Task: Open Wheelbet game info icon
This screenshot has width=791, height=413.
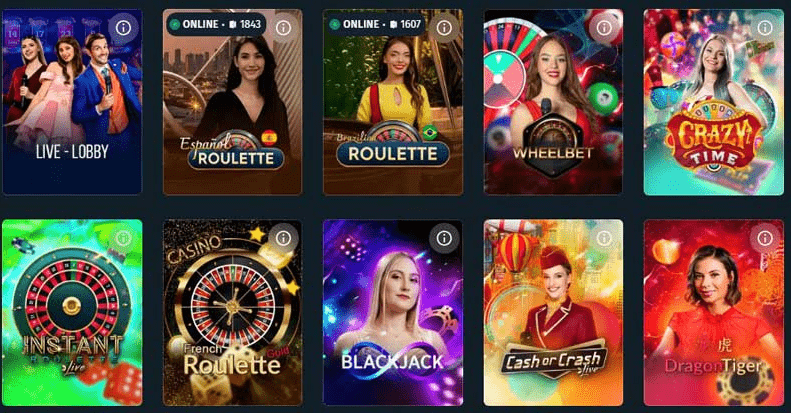Action: 604,28
